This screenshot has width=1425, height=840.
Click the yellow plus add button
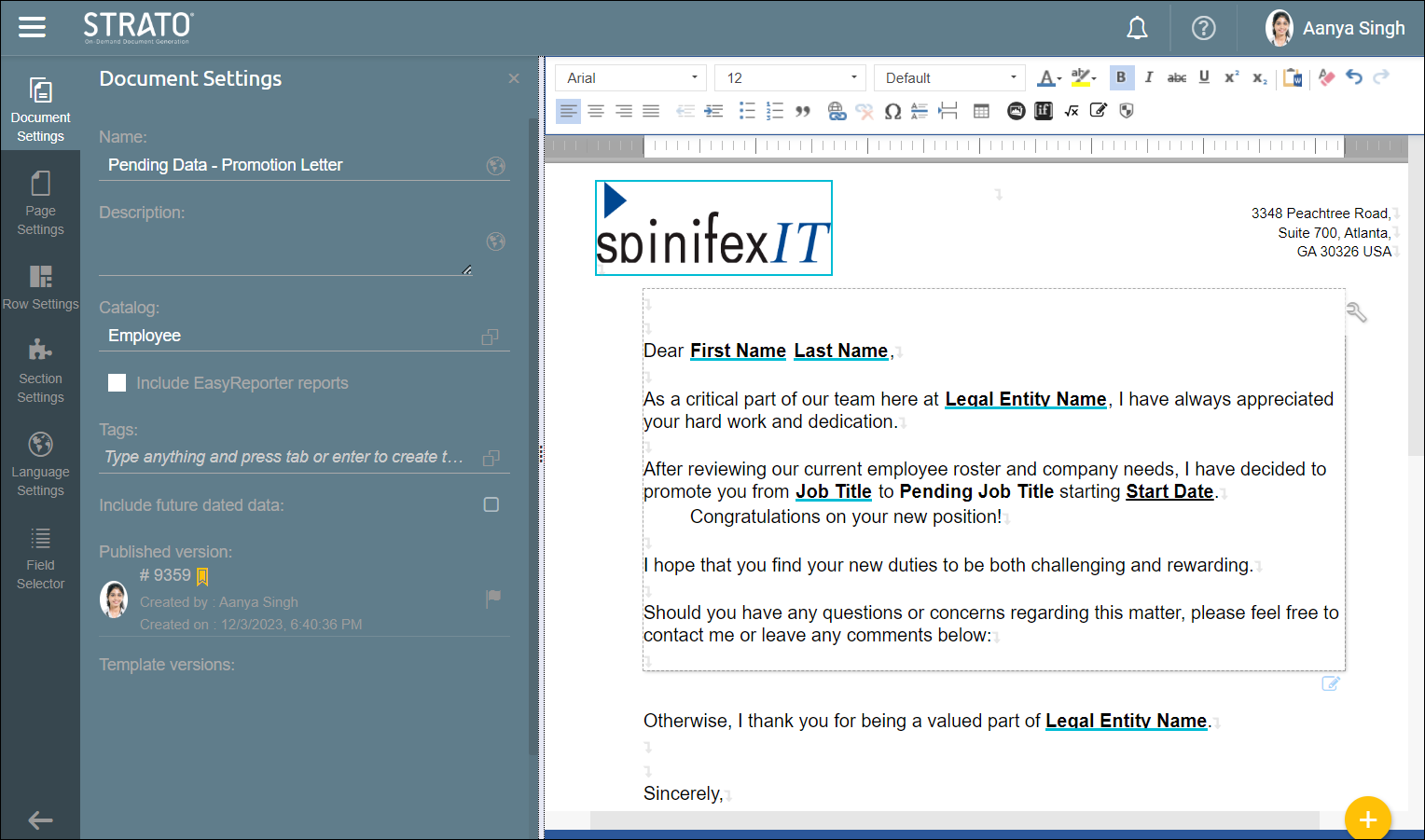point(1367,819)
